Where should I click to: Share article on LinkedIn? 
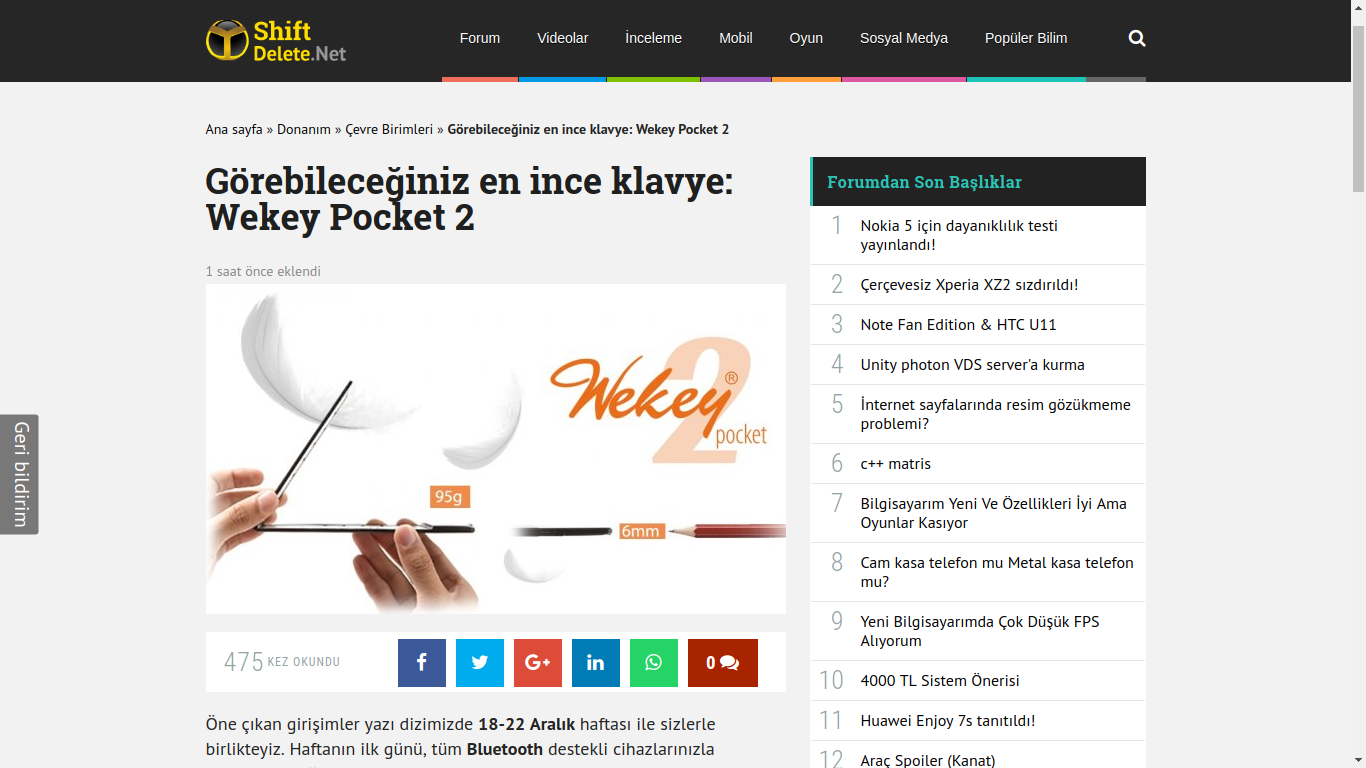click(x=596, y=663)
